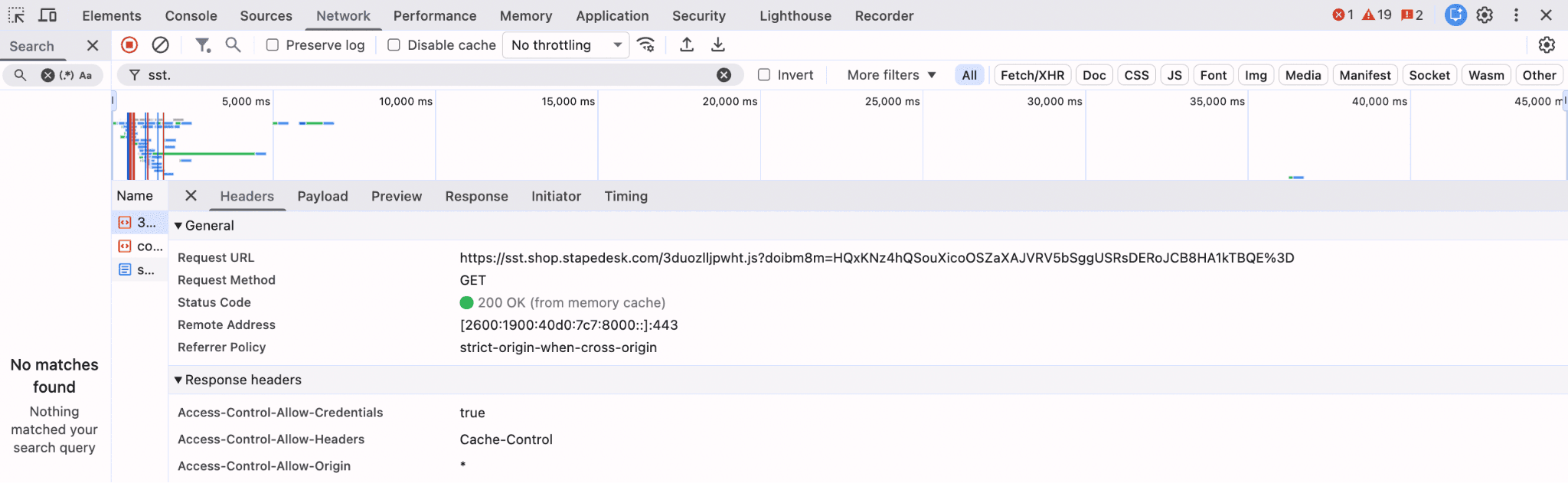Filter by Wasm requests
The width and height of the screenshot is (1568, 483).
(x=1486, y=75)
